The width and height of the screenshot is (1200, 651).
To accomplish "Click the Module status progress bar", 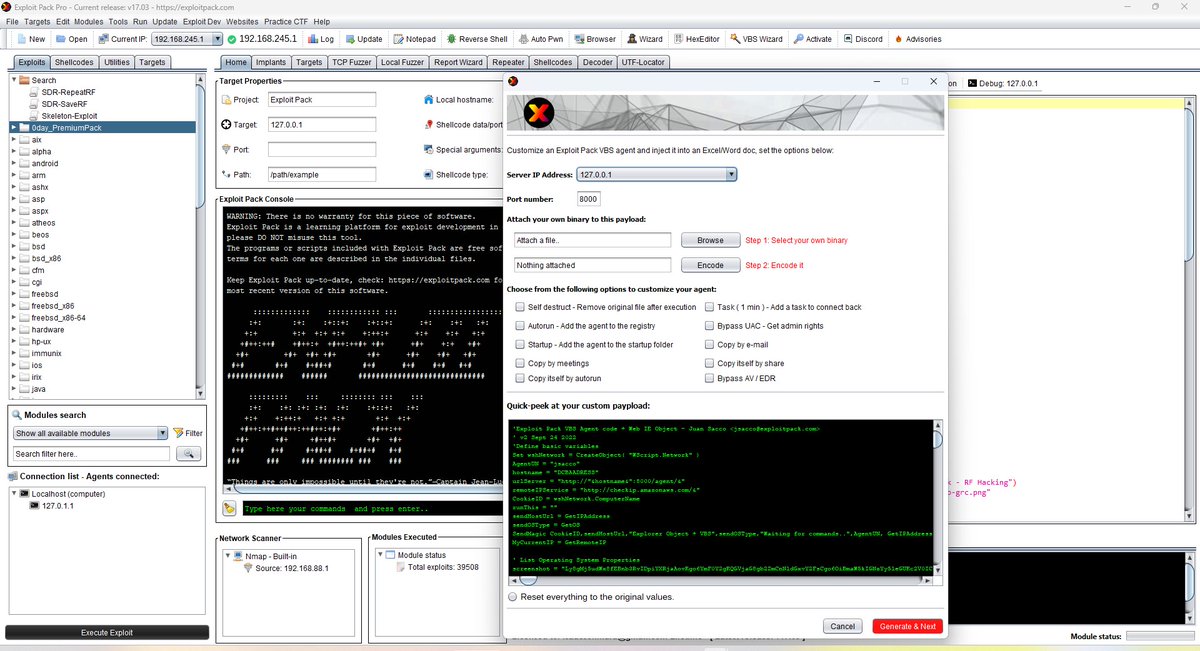I will 1160,636.
